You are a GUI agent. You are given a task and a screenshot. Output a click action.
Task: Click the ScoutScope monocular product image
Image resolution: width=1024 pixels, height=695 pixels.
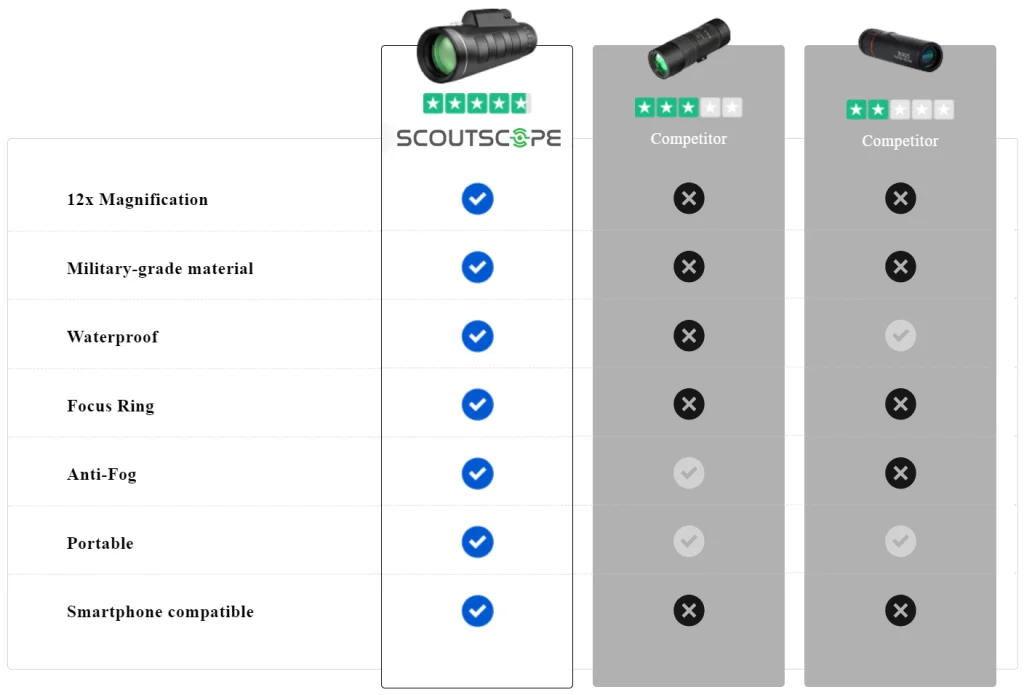tap(477, 46)
